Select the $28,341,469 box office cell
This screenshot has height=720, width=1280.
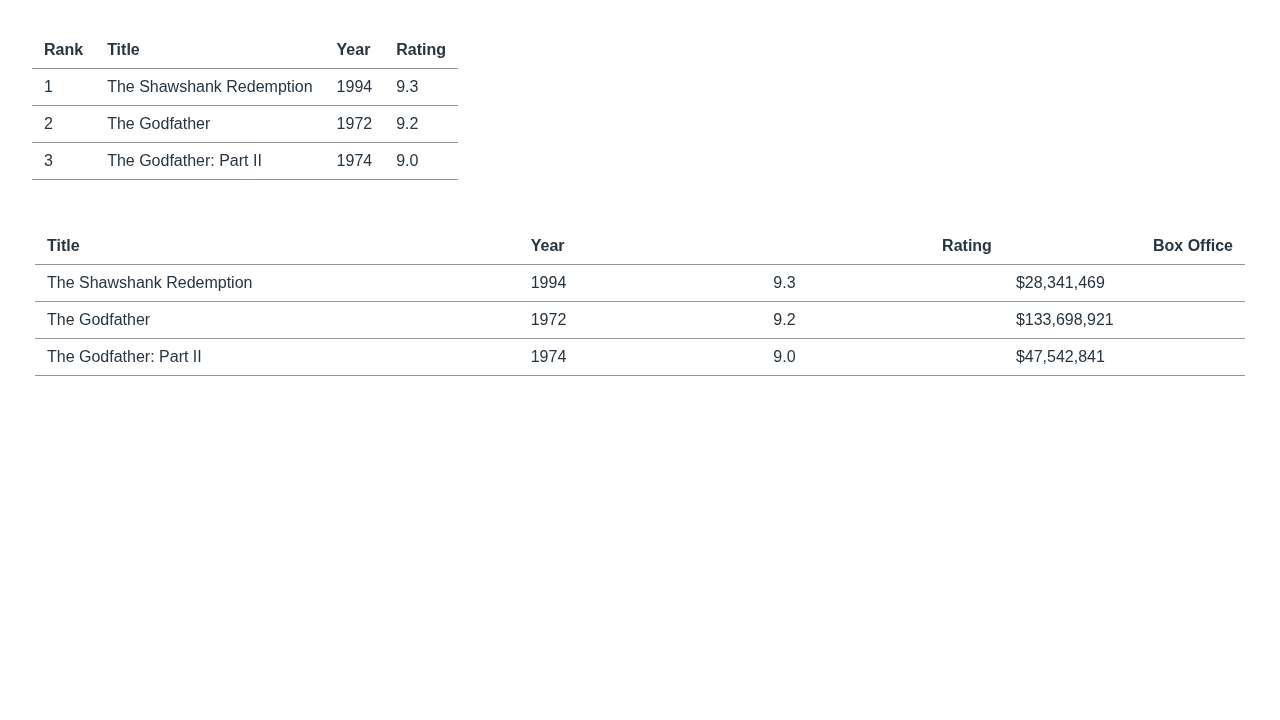(x=1060, y=283)
